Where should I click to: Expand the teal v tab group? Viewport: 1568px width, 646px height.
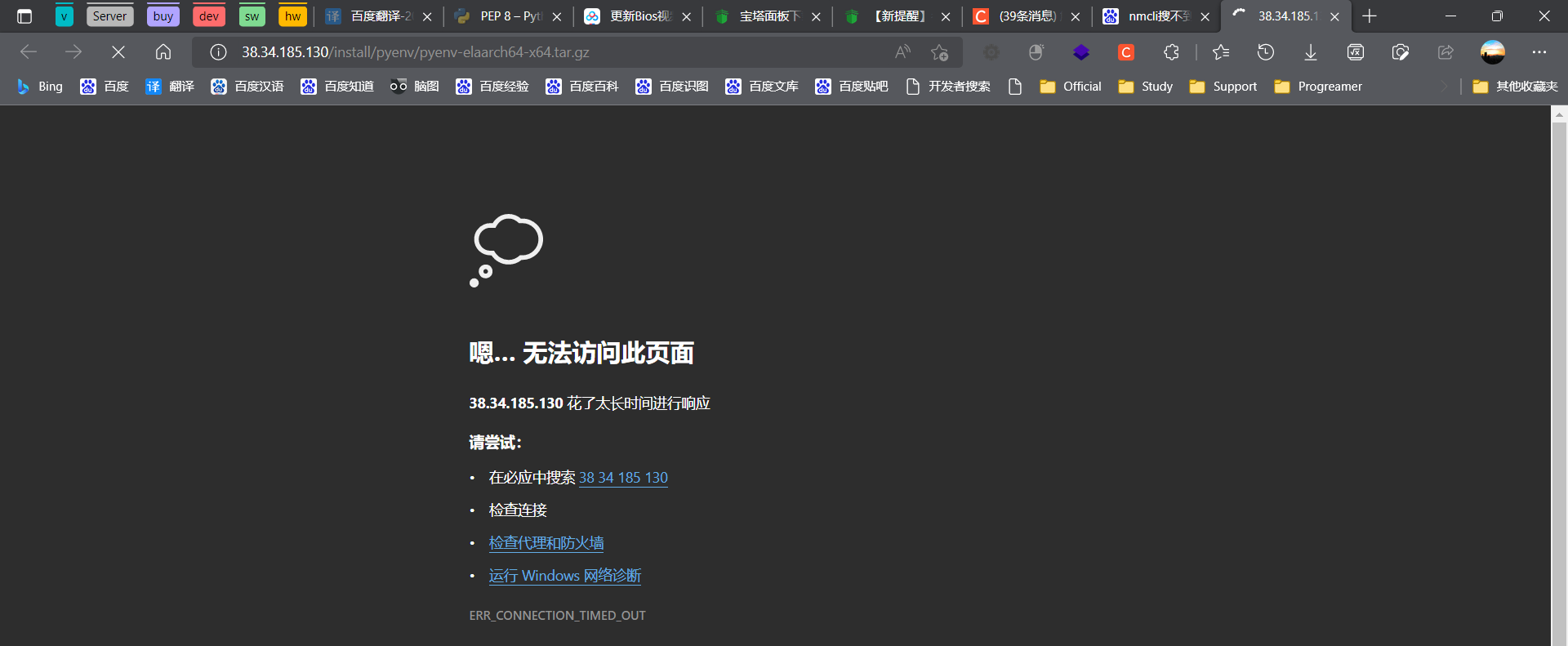(x=64, y=16)
